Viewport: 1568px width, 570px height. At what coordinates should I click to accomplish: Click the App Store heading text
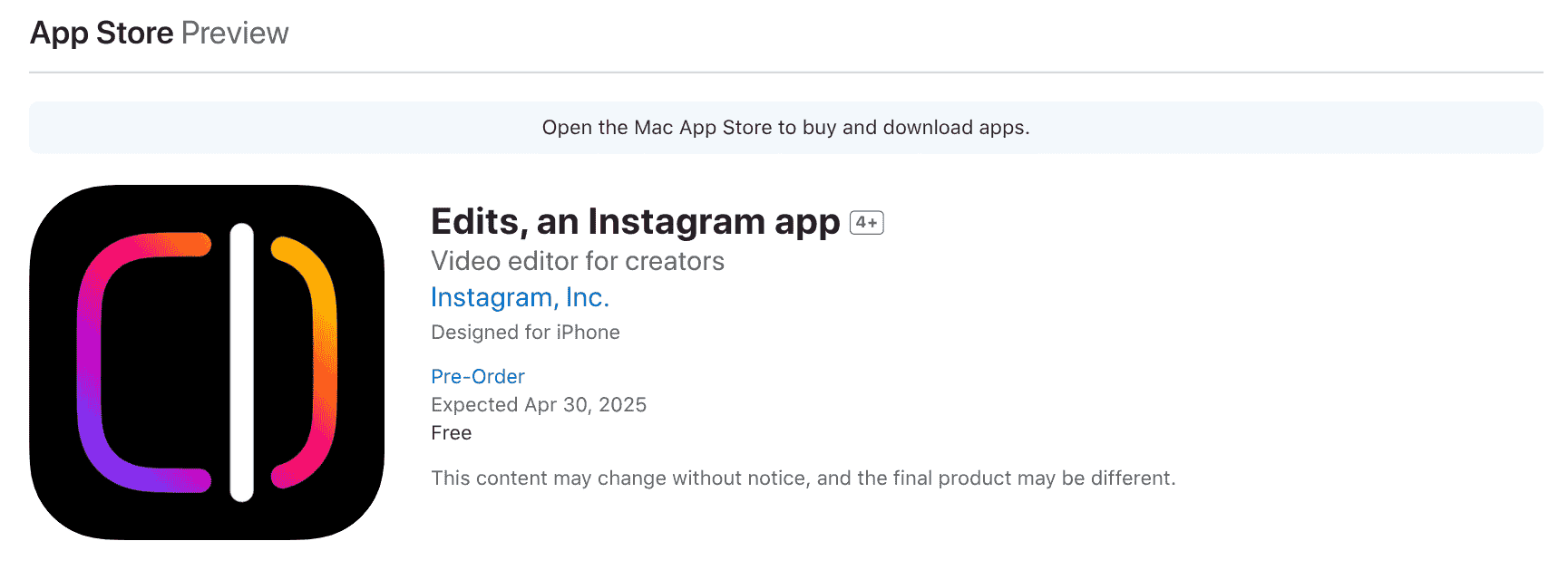102,33
